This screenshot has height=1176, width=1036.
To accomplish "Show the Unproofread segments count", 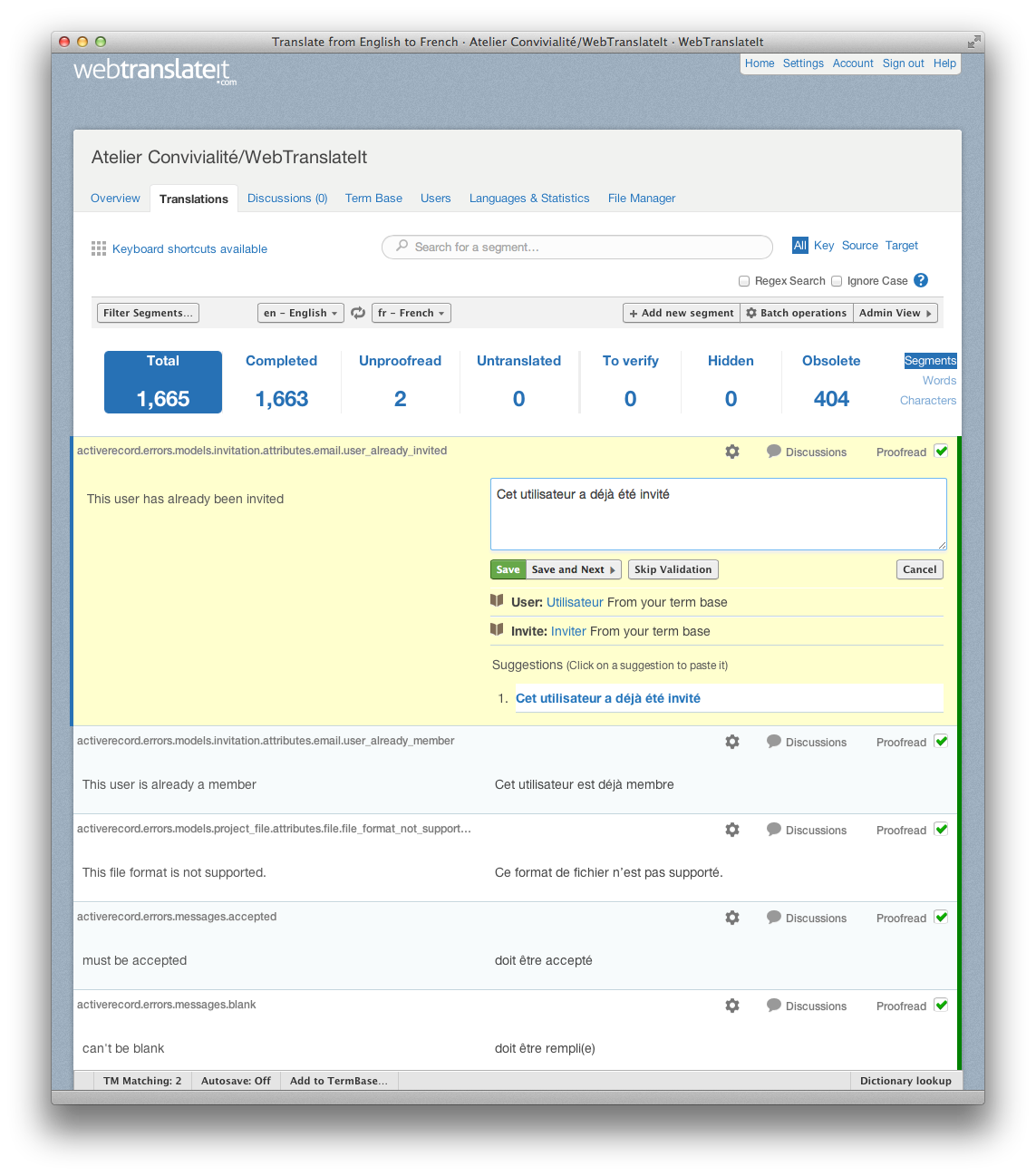I will (400, 382).
